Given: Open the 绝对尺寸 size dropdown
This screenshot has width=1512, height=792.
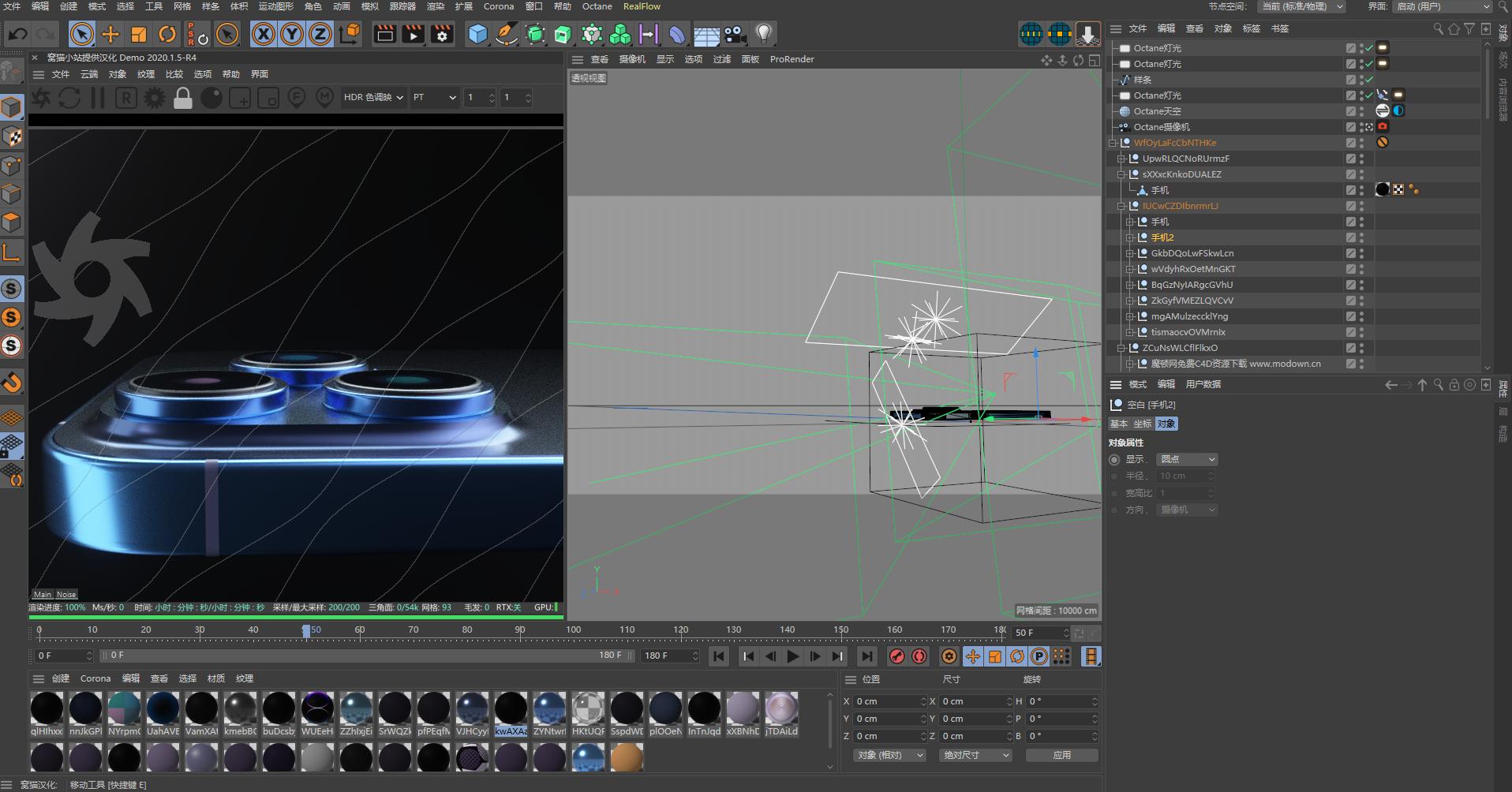Looking at the screenshot, I should point(977,755).
